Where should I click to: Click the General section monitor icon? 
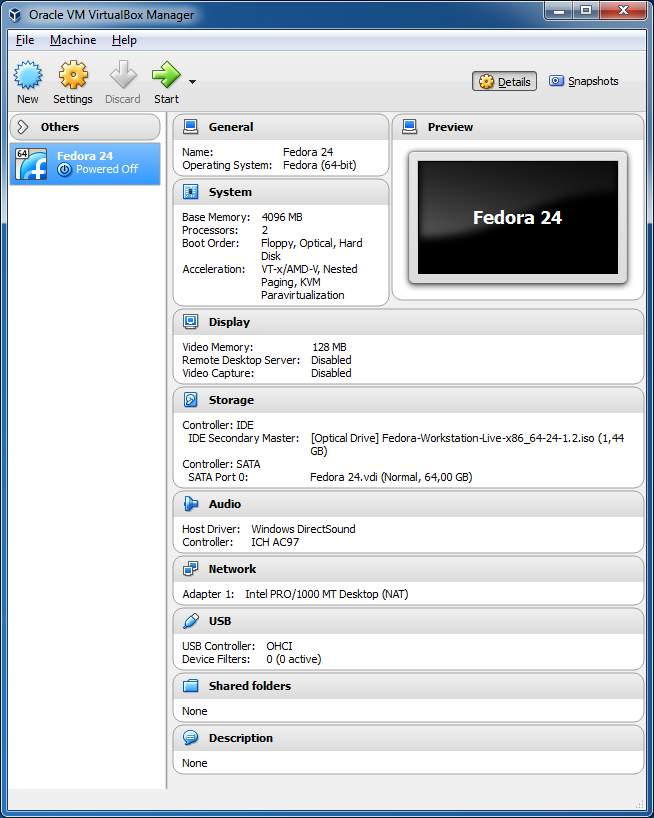coord(191,127)
